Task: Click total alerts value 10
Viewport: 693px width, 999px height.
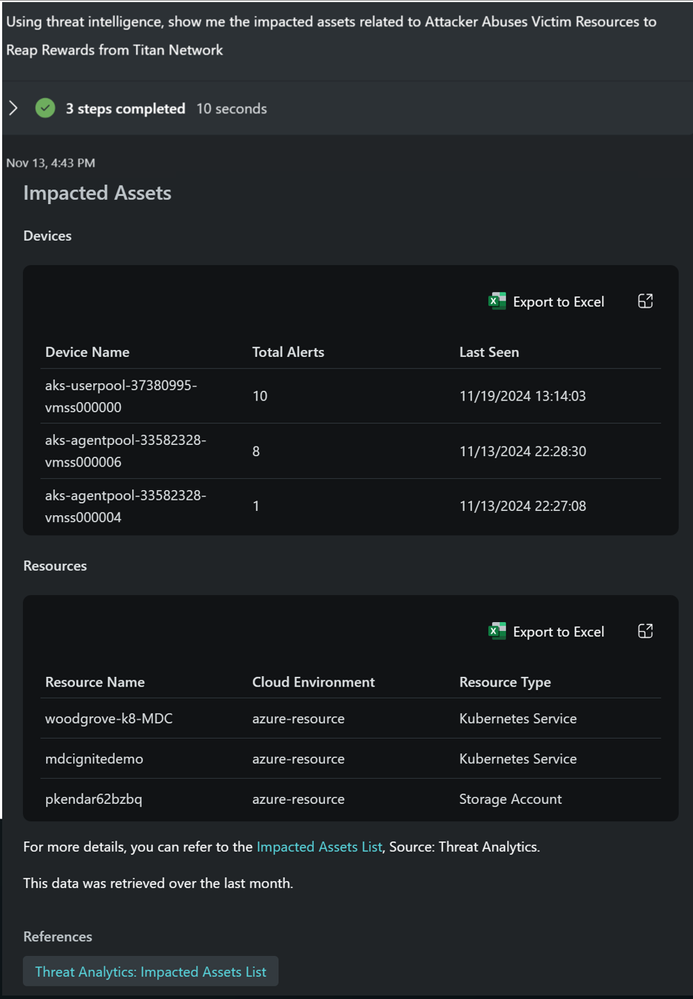Action: 260,396
